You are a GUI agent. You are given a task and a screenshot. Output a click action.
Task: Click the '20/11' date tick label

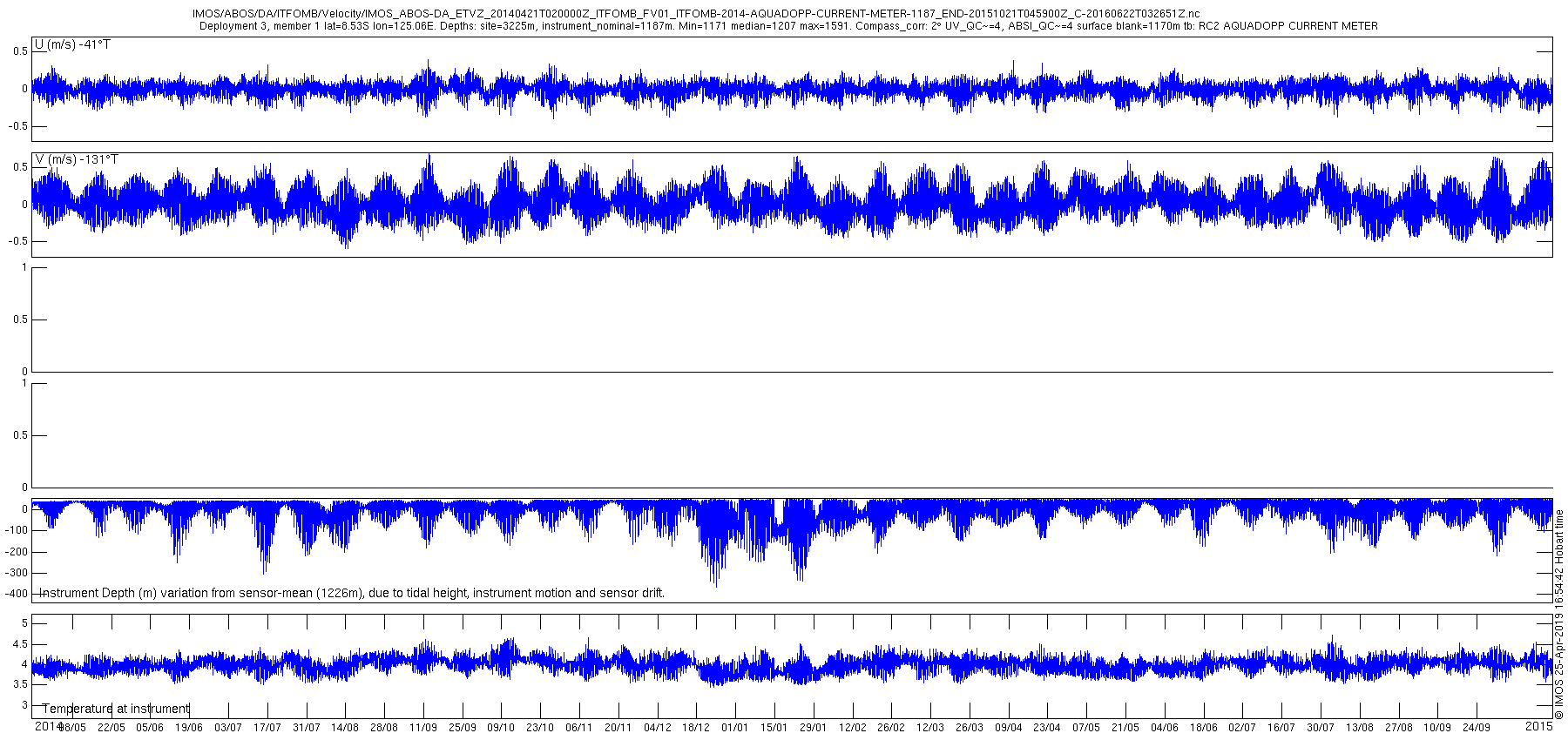618,728
